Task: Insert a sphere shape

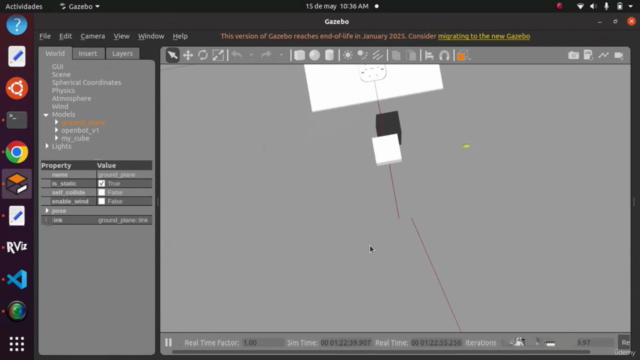Action: pyautogui.click(x=314, y=55)
